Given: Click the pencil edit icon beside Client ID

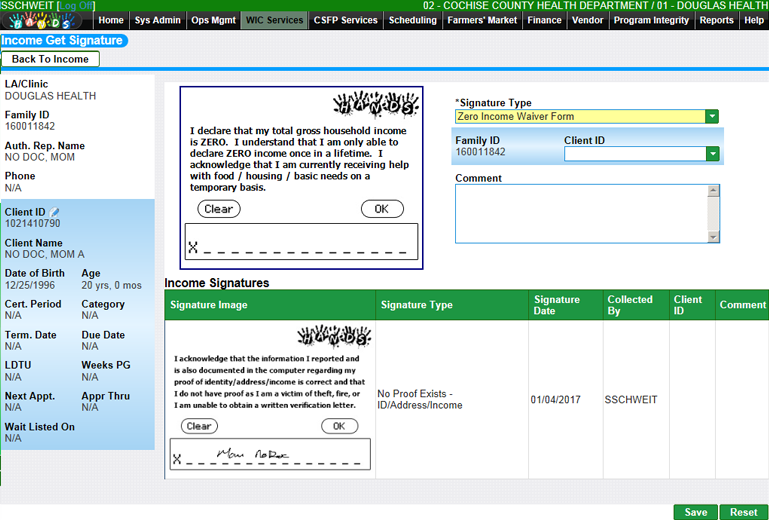Looking at the screenshot, I should [x=56, y=212].
